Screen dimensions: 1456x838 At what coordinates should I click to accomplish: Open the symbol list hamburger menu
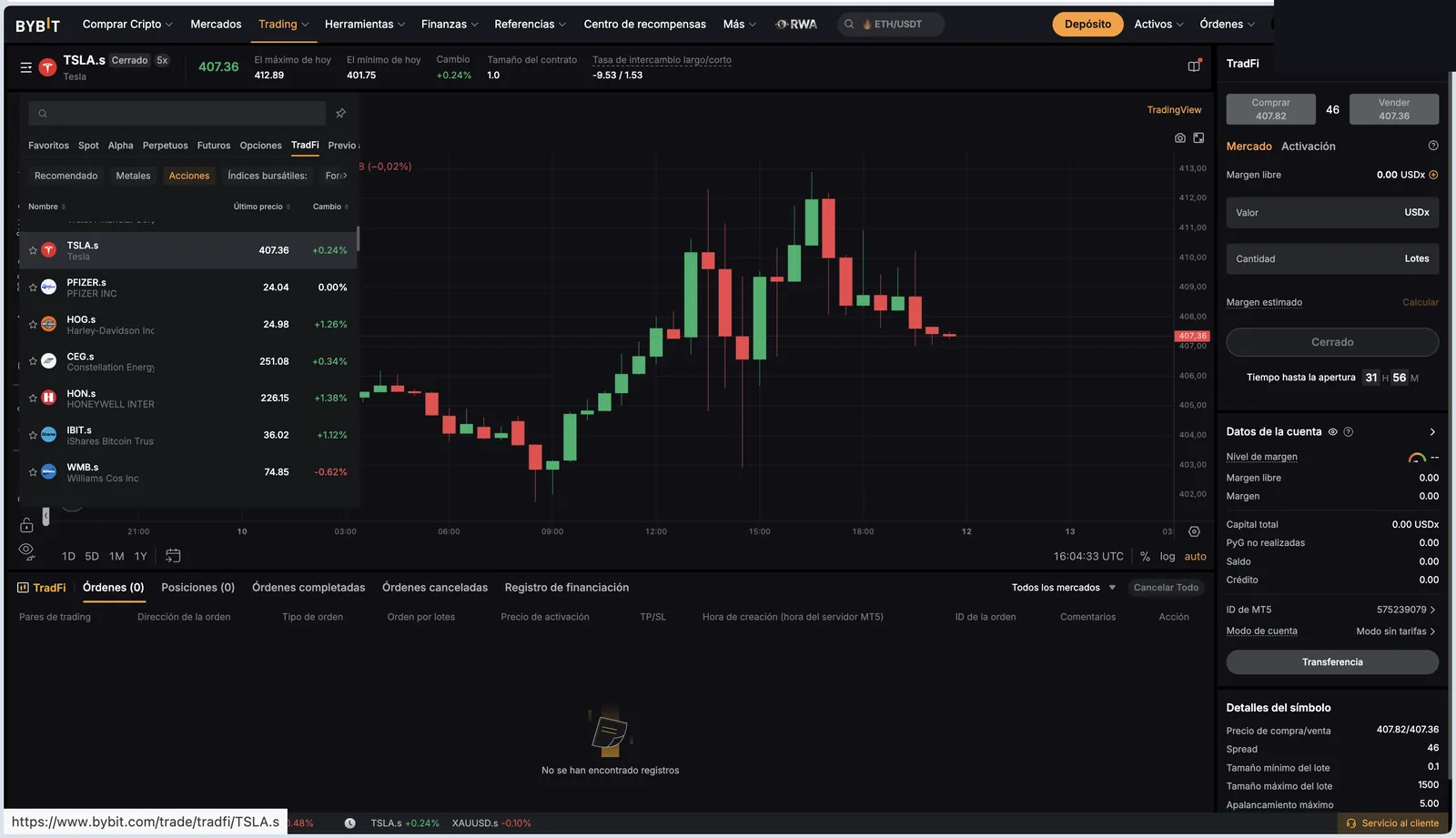coord(26,67)
